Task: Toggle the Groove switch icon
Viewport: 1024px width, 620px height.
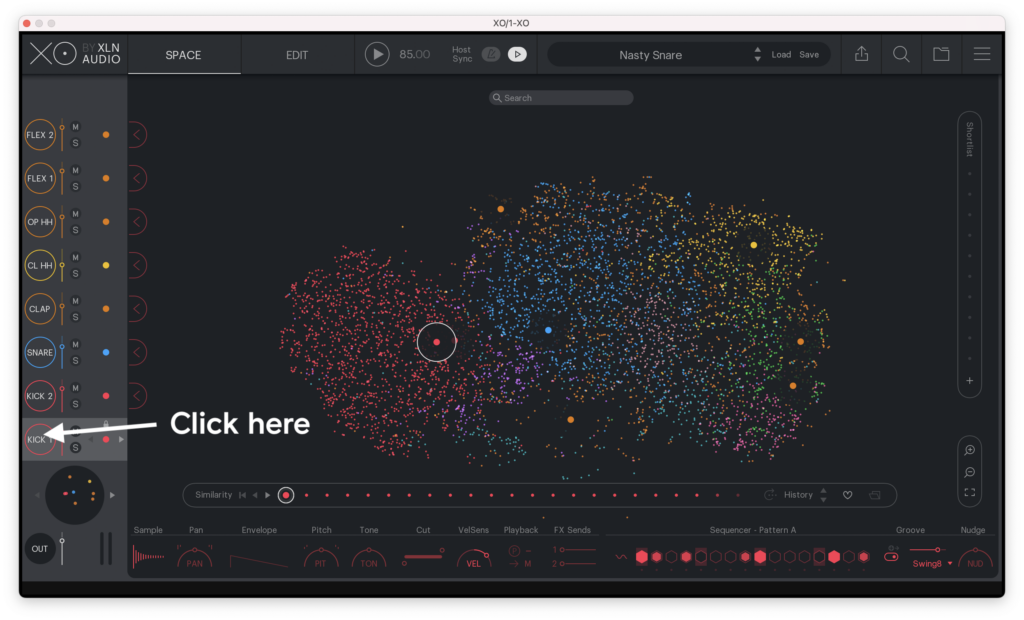Action: (x=891, y=557)
